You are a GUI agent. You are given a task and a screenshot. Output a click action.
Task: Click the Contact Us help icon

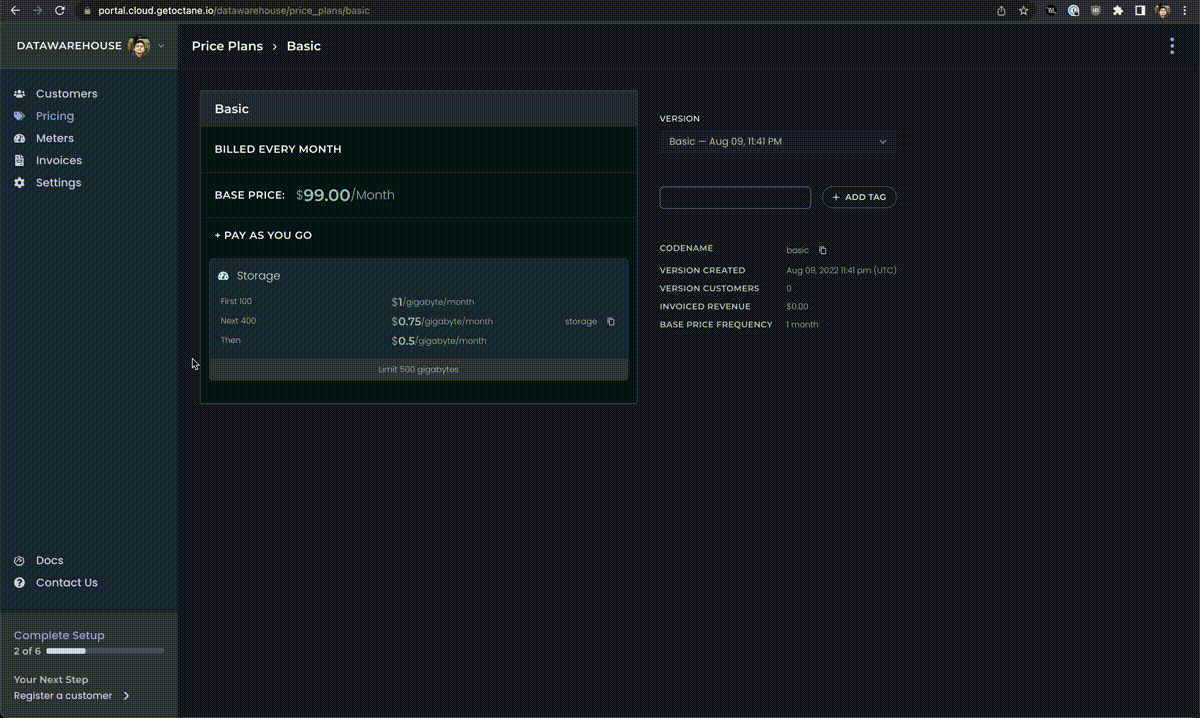pos(19,583)
